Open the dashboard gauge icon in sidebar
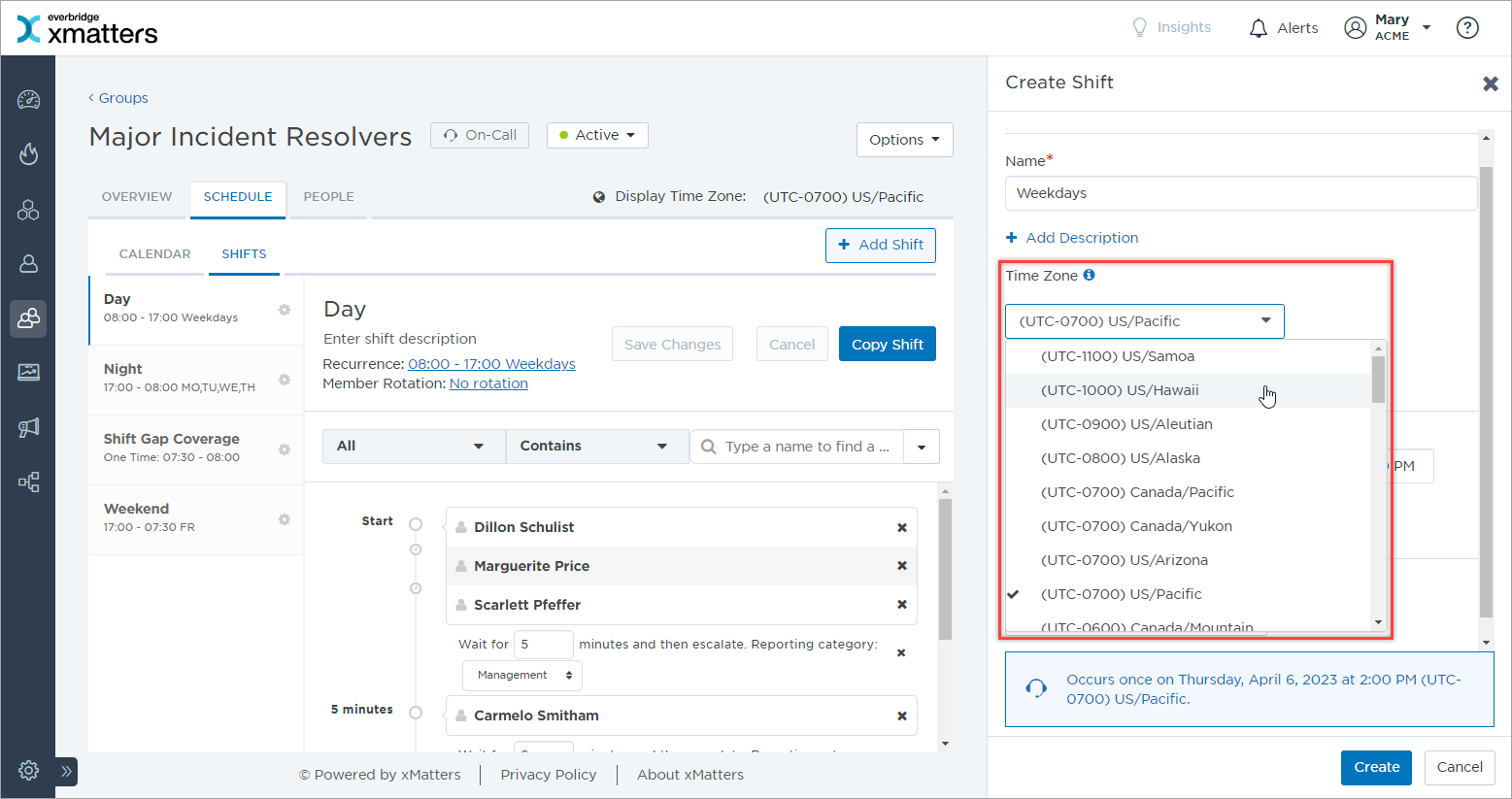 (28, 100)
